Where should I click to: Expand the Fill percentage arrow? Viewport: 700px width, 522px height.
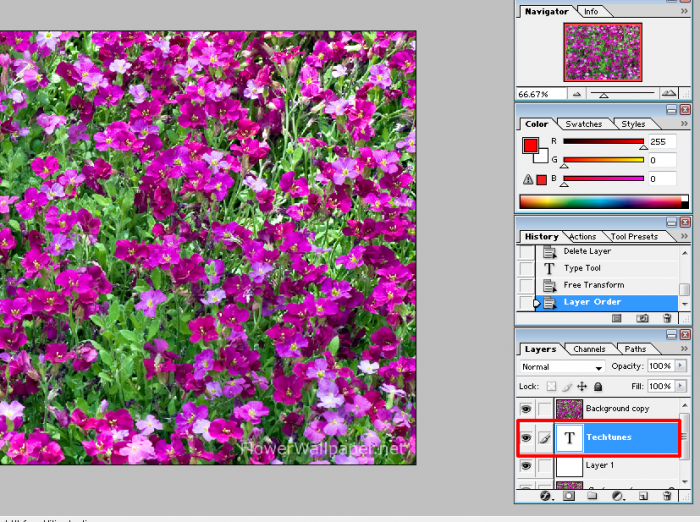point(681,386)
